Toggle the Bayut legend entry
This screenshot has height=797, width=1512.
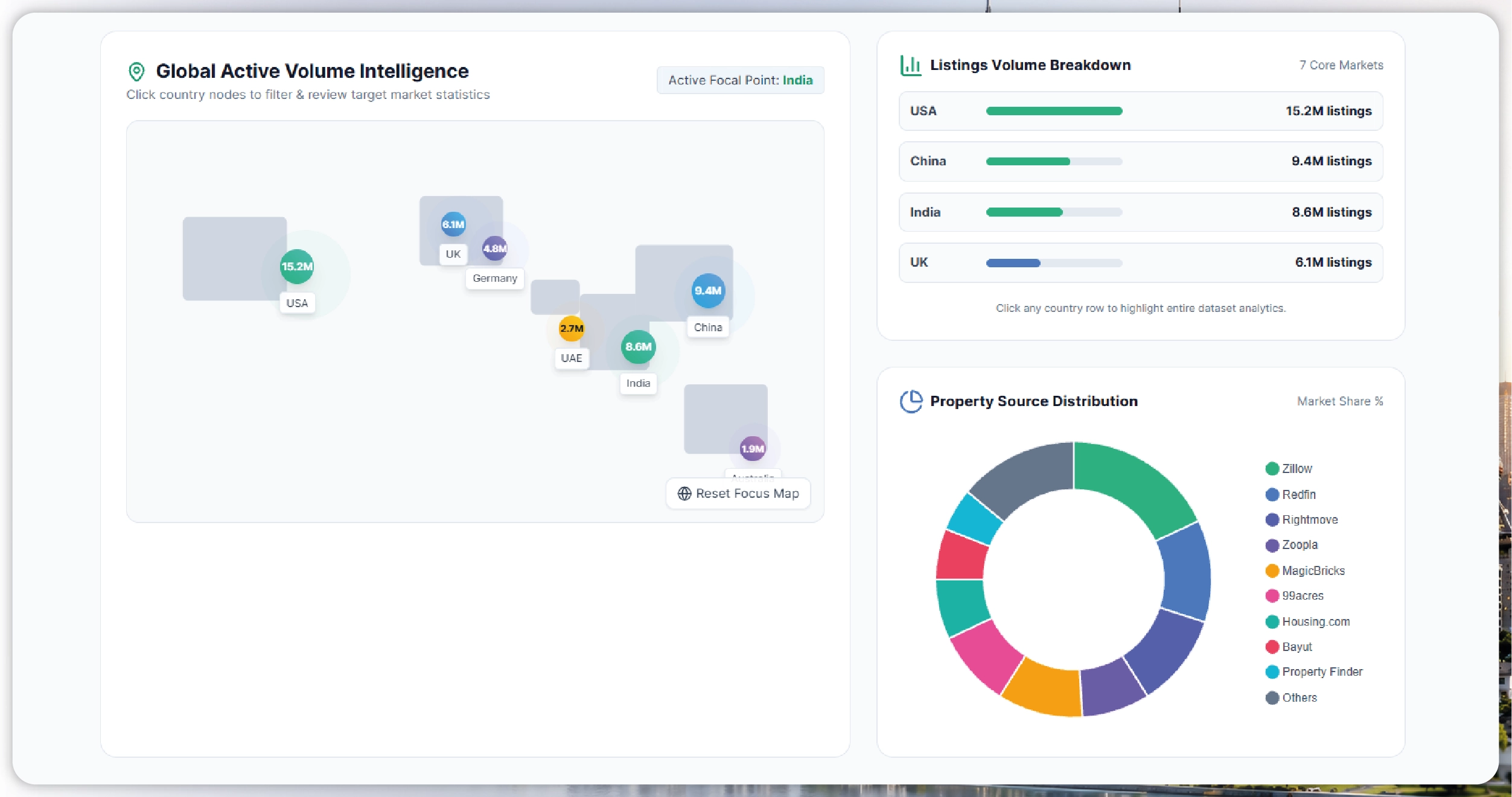tap(1289, 647)
